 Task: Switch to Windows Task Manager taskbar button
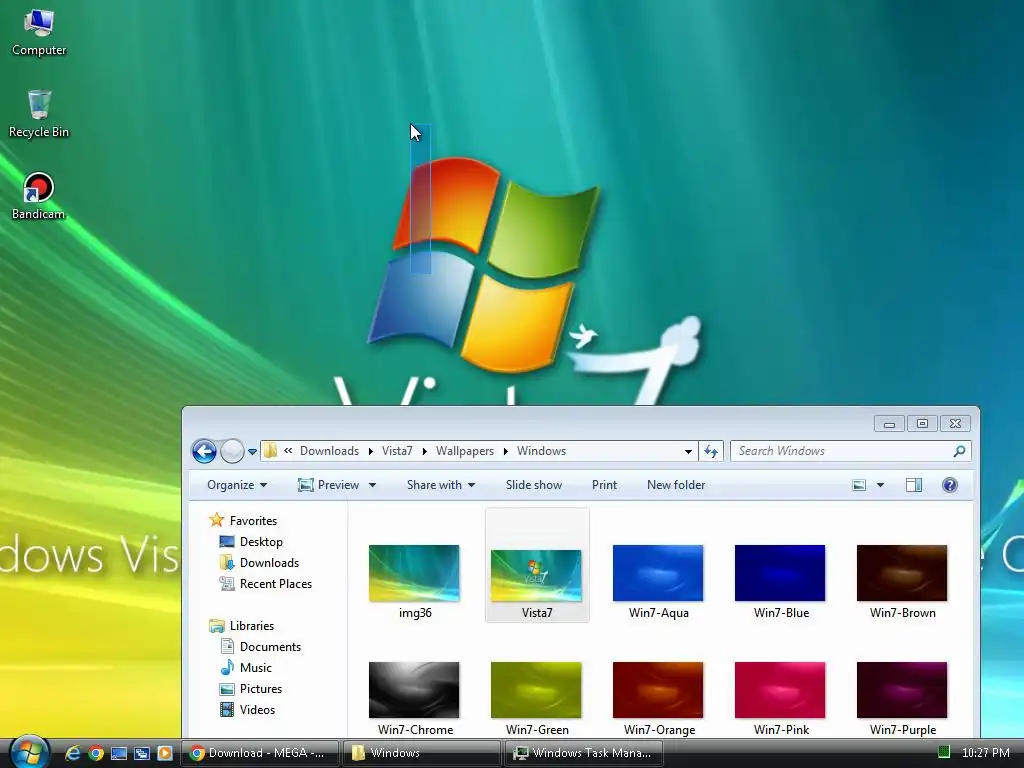pos(584,753)
